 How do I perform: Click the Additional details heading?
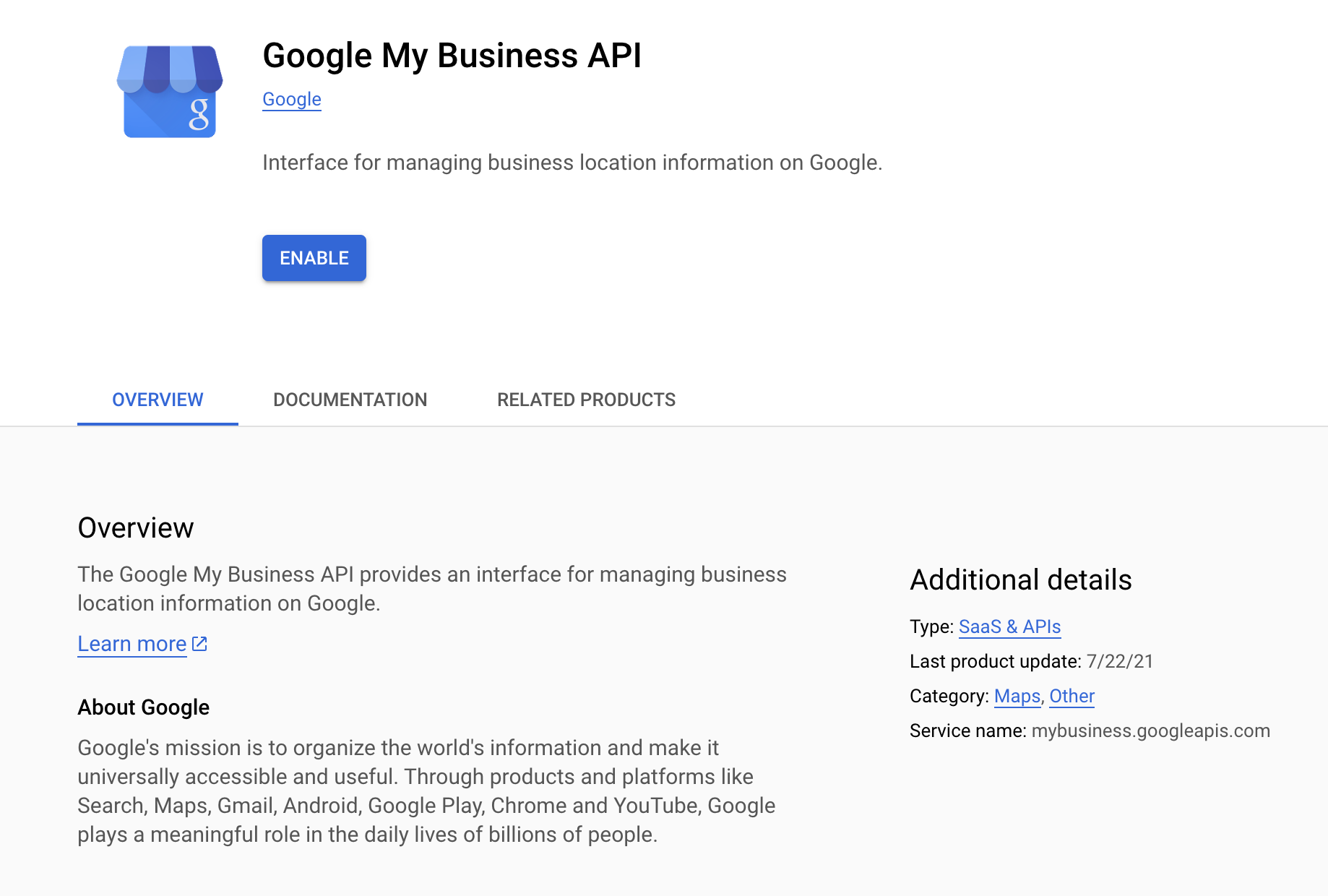click(x=1021, y=580)
